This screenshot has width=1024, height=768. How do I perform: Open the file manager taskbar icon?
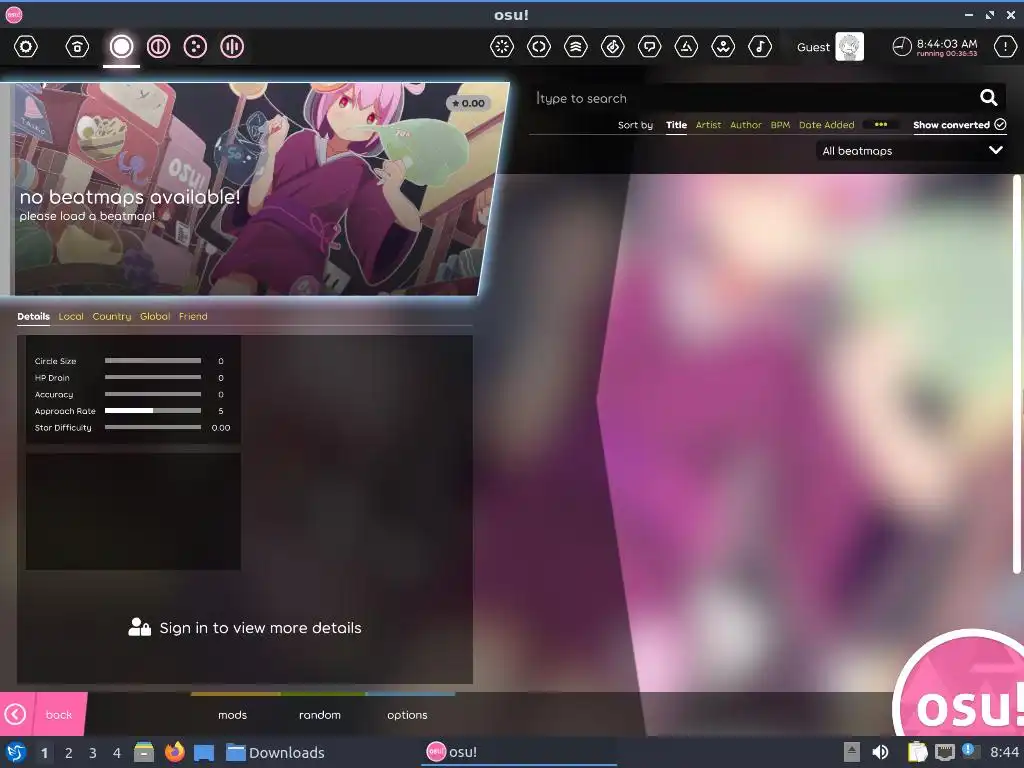pos(144,752)
